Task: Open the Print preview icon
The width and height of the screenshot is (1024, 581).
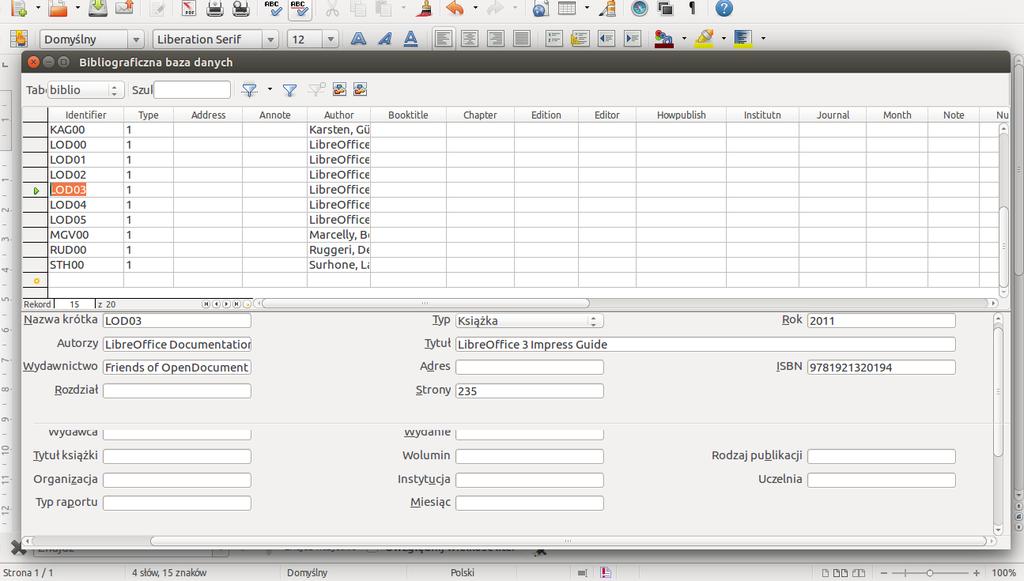Action: pos(241,8)
